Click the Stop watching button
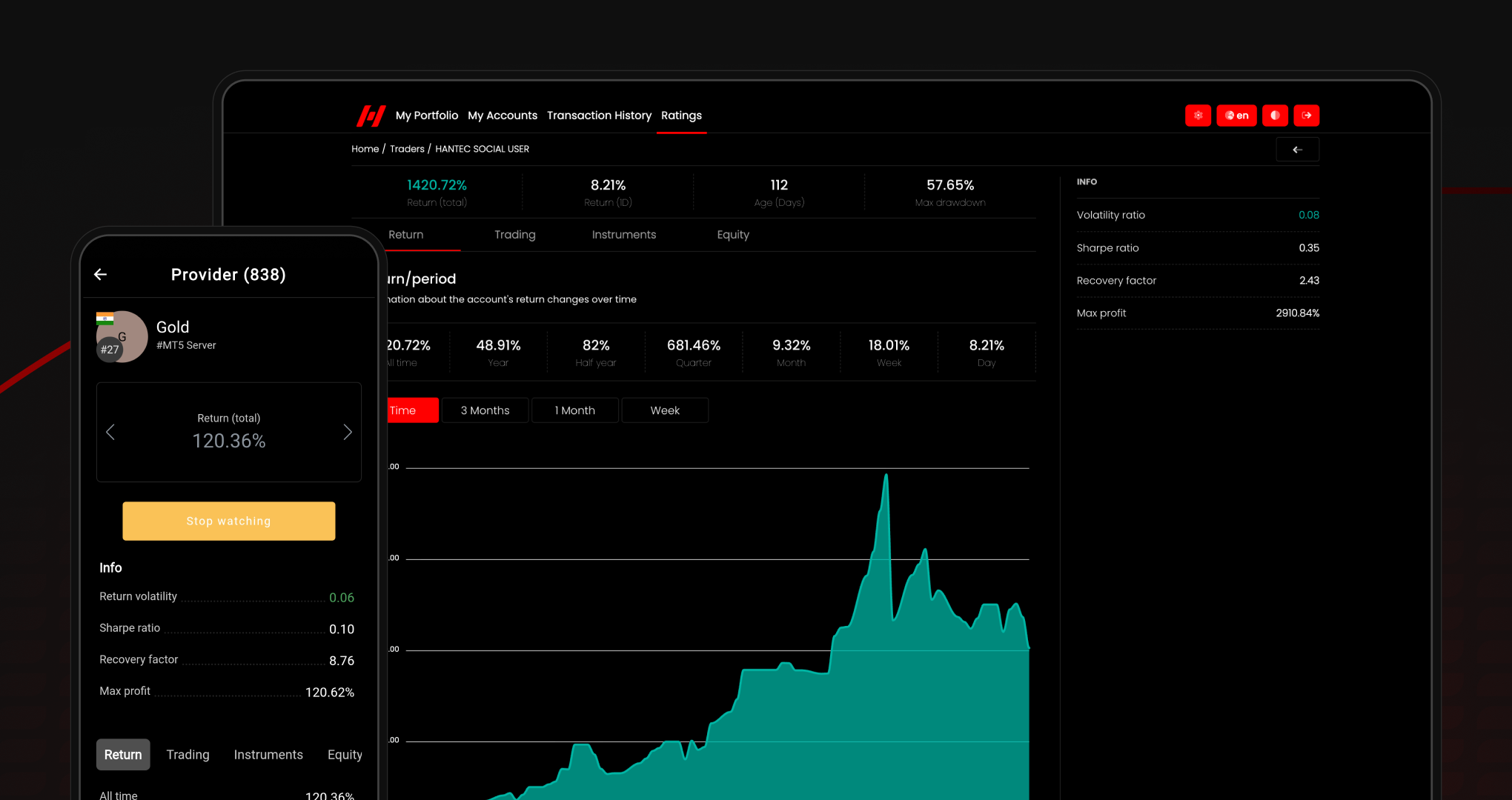This screenshot has width=1512, height=800. click(x=229, y=521)
